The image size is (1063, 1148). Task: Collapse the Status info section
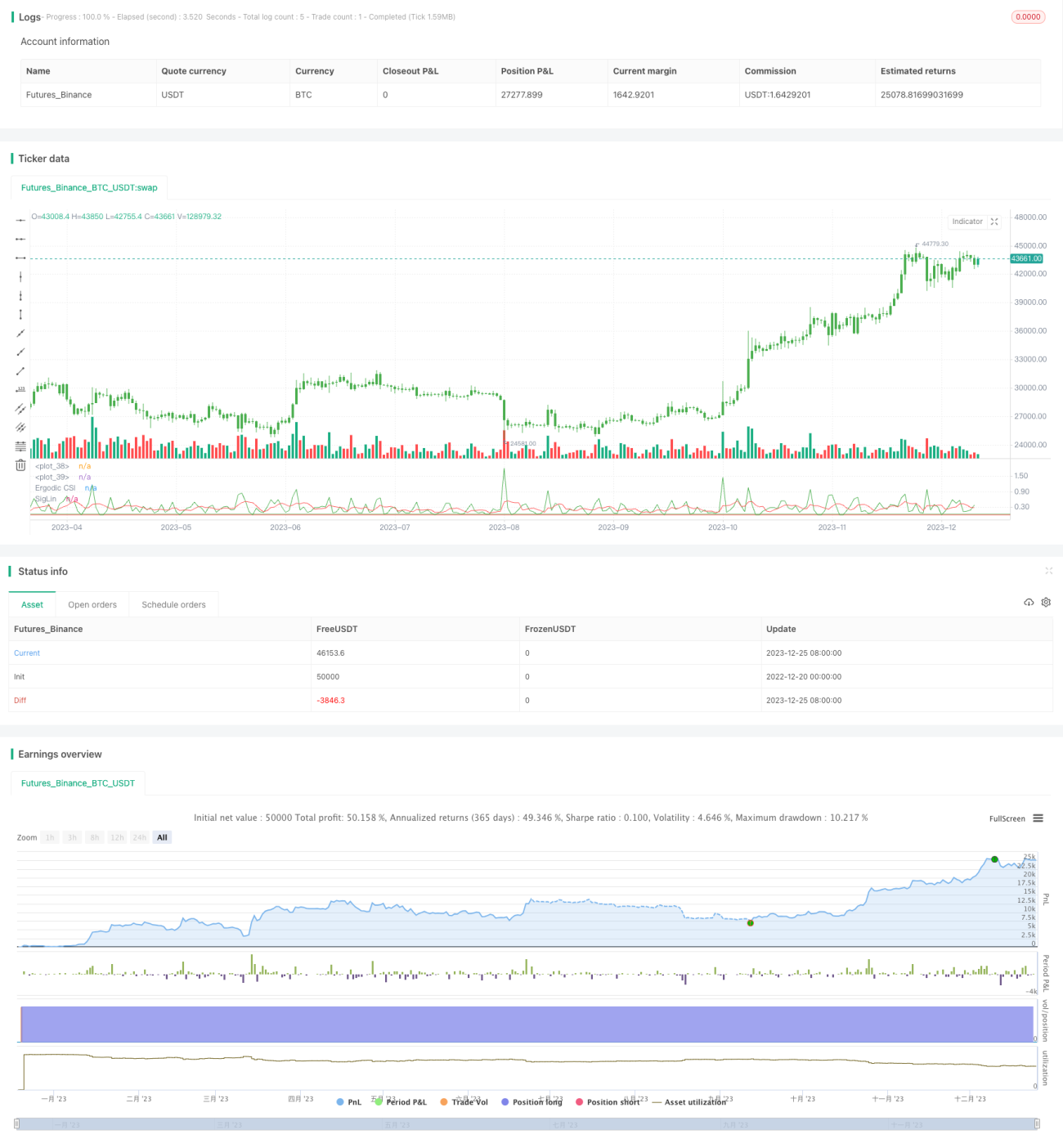coord(1048,571)
